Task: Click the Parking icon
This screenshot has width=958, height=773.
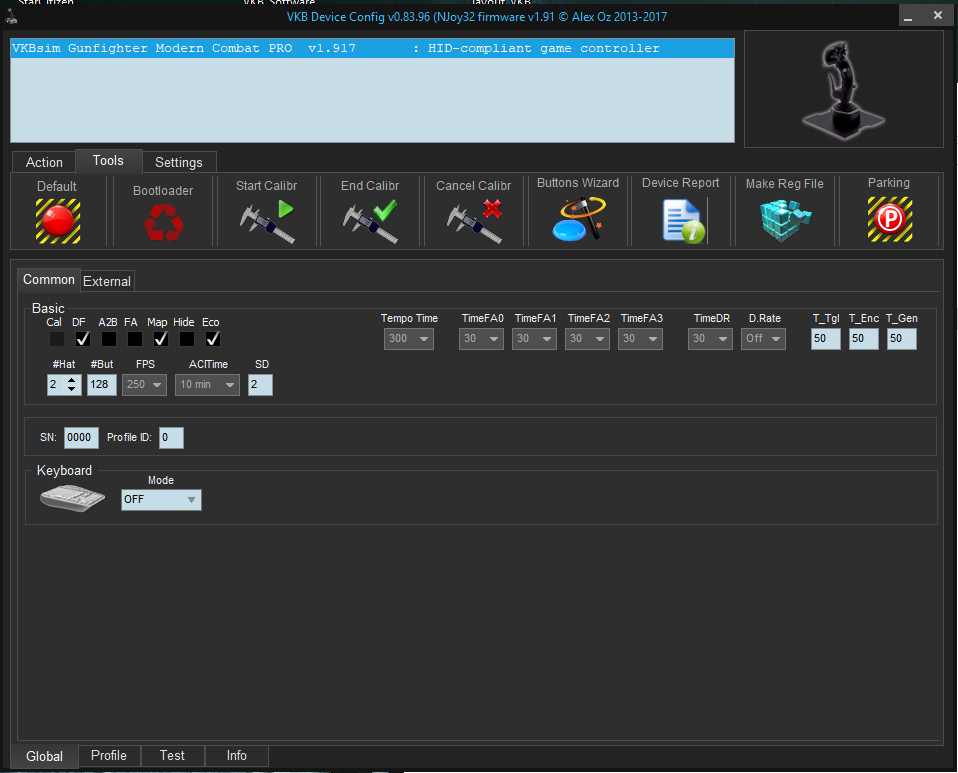Action: coord(890,219)
